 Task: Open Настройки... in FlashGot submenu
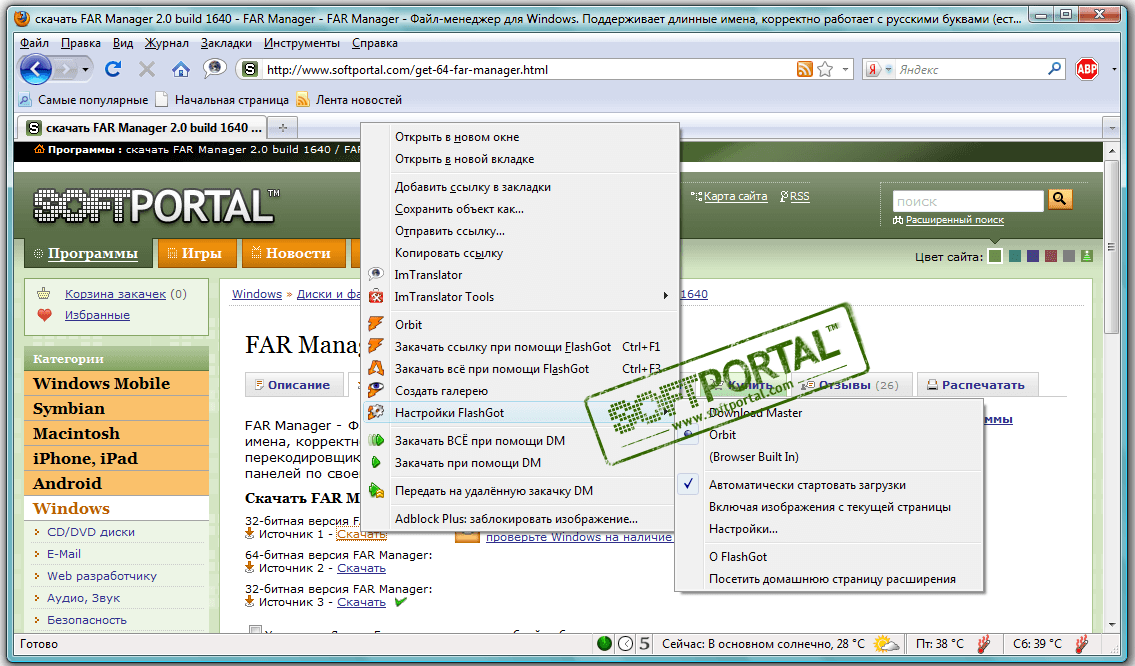[828, 529]
